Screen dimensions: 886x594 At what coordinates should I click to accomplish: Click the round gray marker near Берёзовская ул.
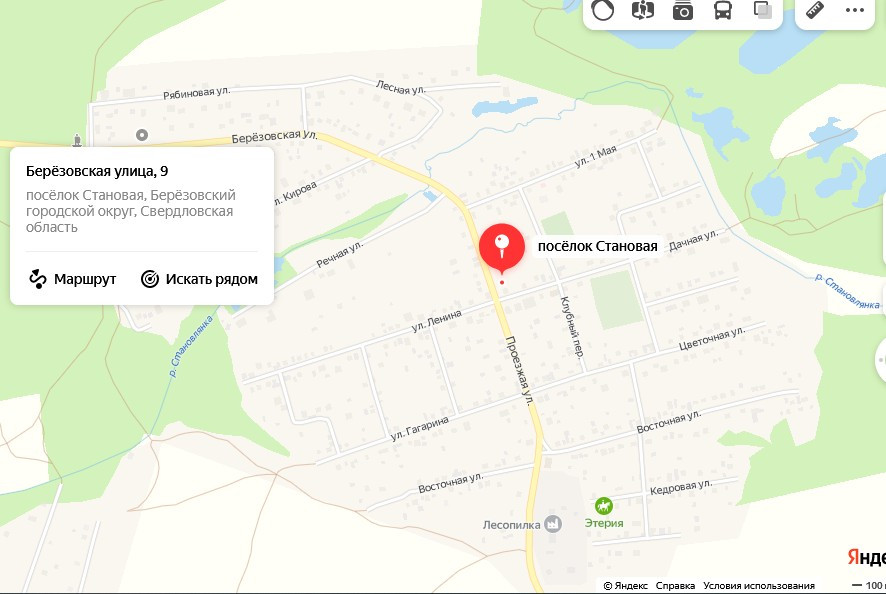coord(142,135)
